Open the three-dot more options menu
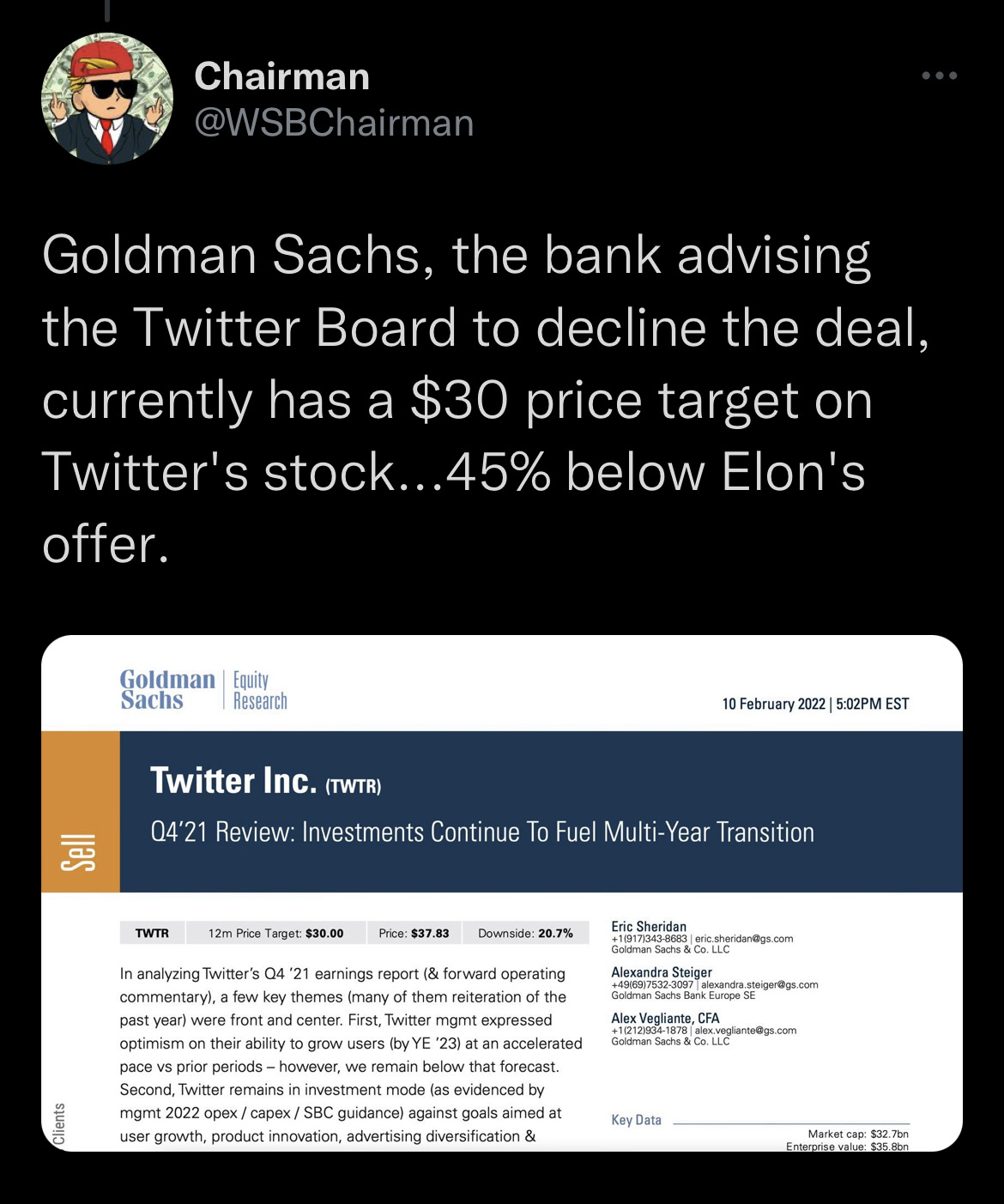Image resolution: width=1004 pixels, height=1204 pixels. click(x=940, y=76)
